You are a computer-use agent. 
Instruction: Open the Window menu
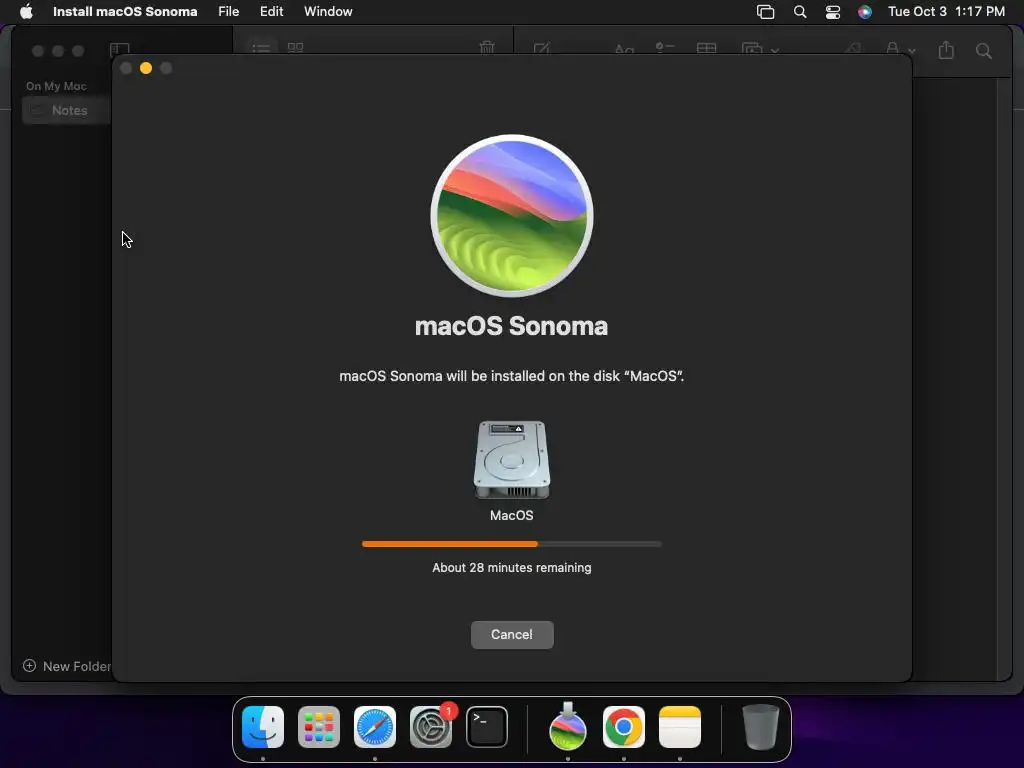(x=328, y=12)
